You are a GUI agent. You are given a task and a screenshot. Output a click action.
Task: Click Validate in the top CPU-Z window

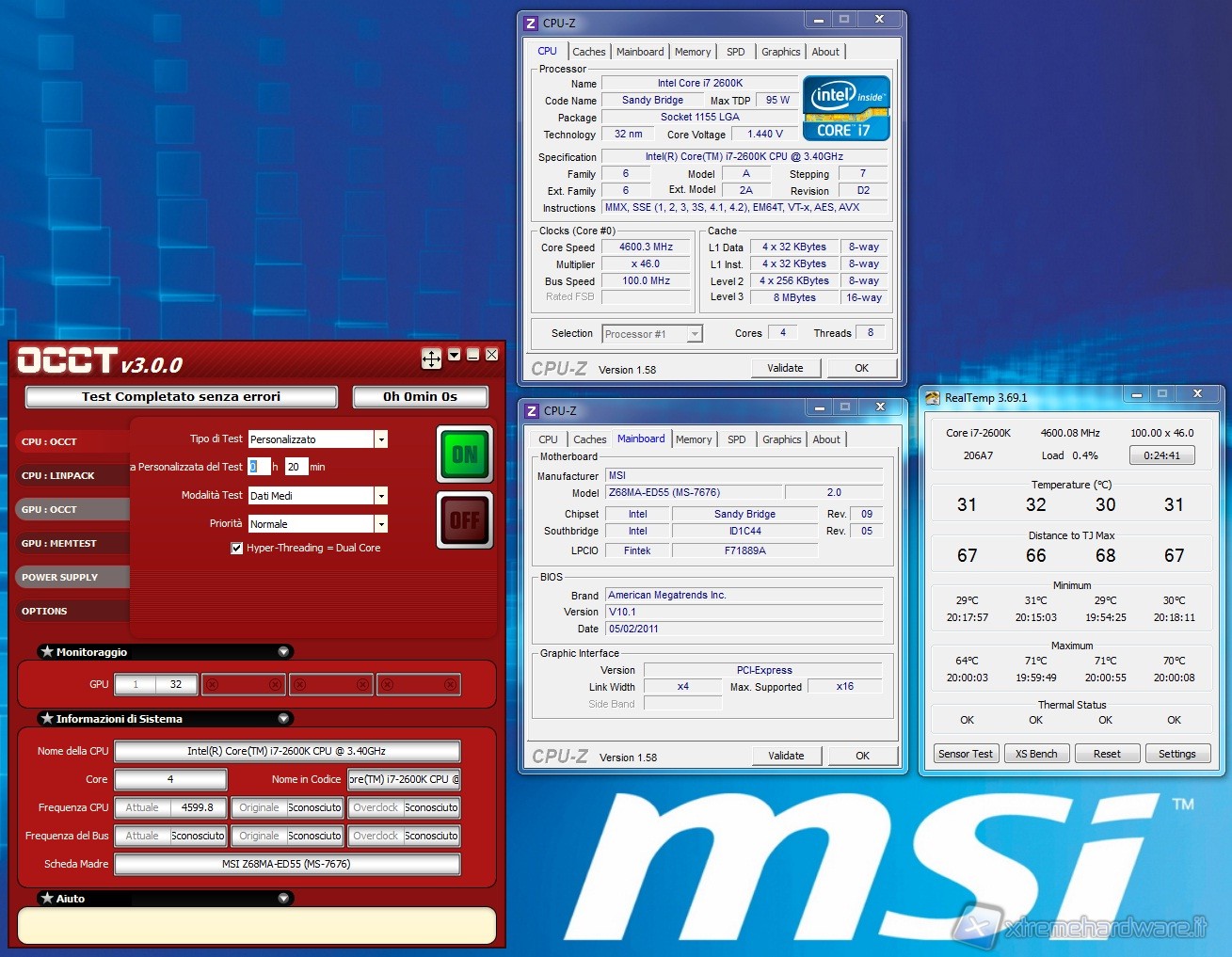tap(785, 368)
